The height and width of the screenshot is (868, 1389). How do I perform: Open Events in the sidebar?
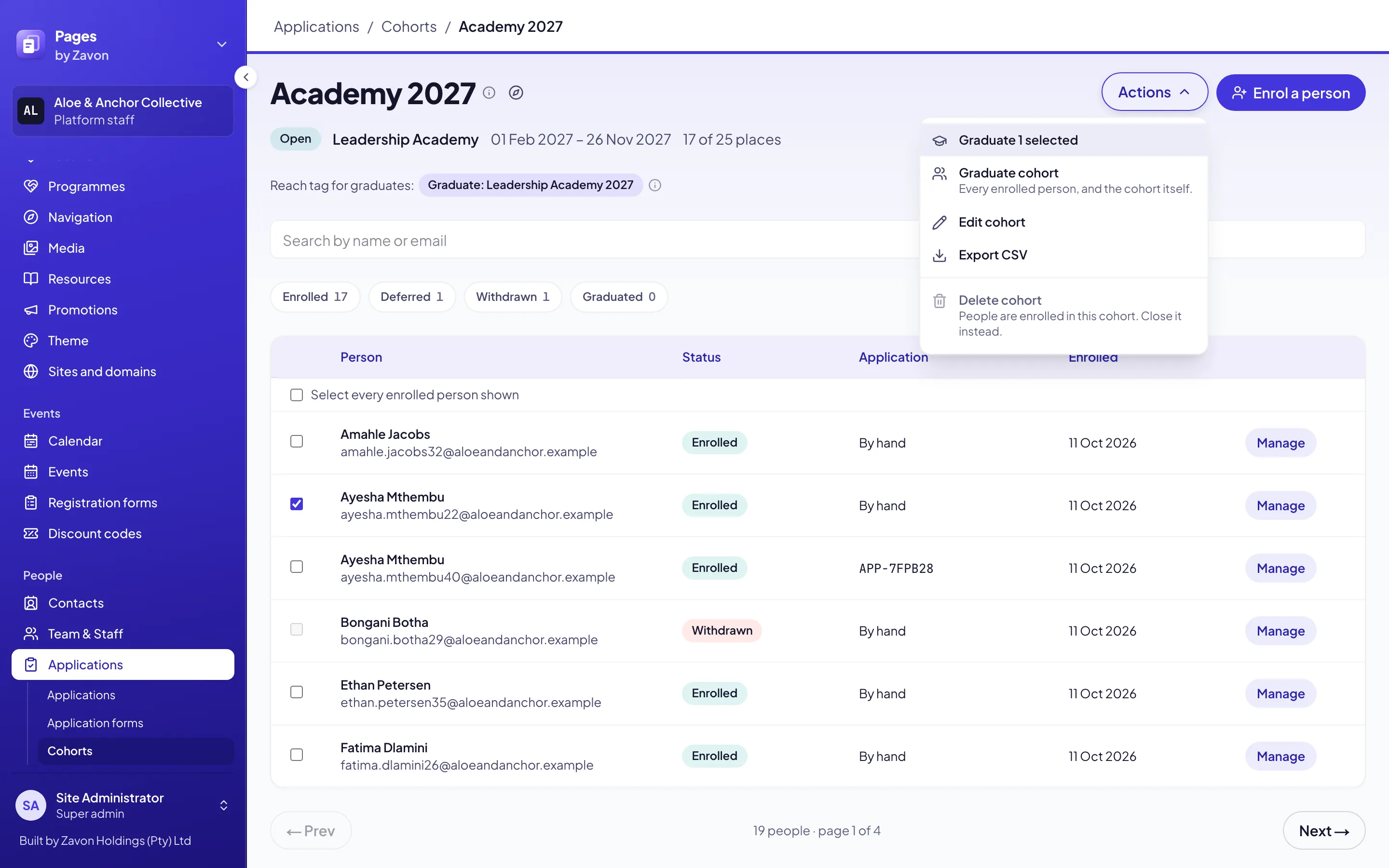point(123,472)
